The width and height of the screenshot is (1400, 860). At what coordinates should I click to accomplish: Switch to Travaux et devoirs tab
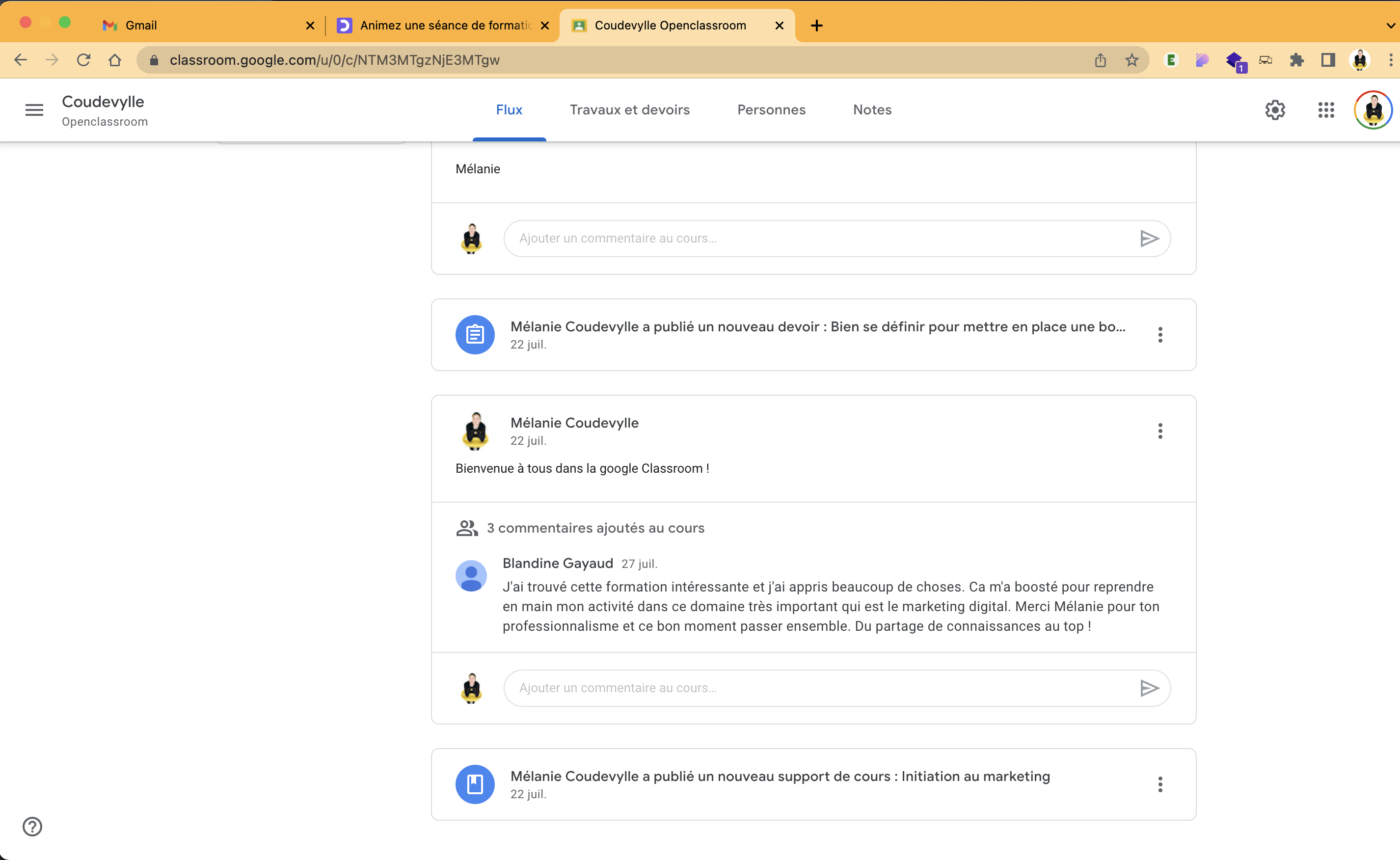(629, 110)
